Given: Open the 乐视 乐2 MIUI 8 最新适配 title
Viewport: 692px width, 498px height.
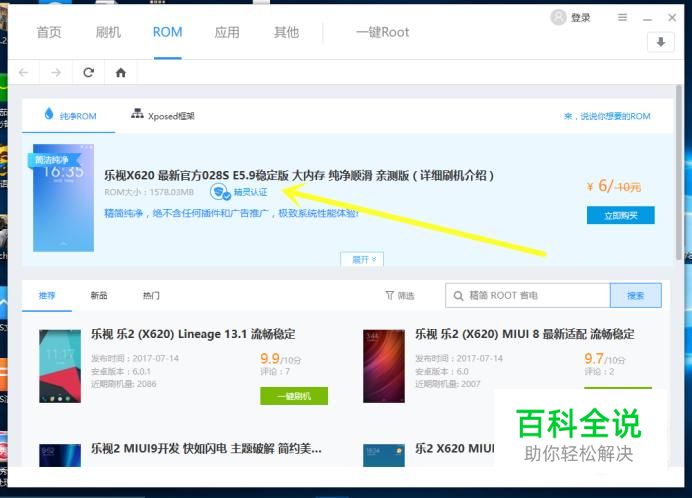Looking at the screenshot, I should point(525,334).
